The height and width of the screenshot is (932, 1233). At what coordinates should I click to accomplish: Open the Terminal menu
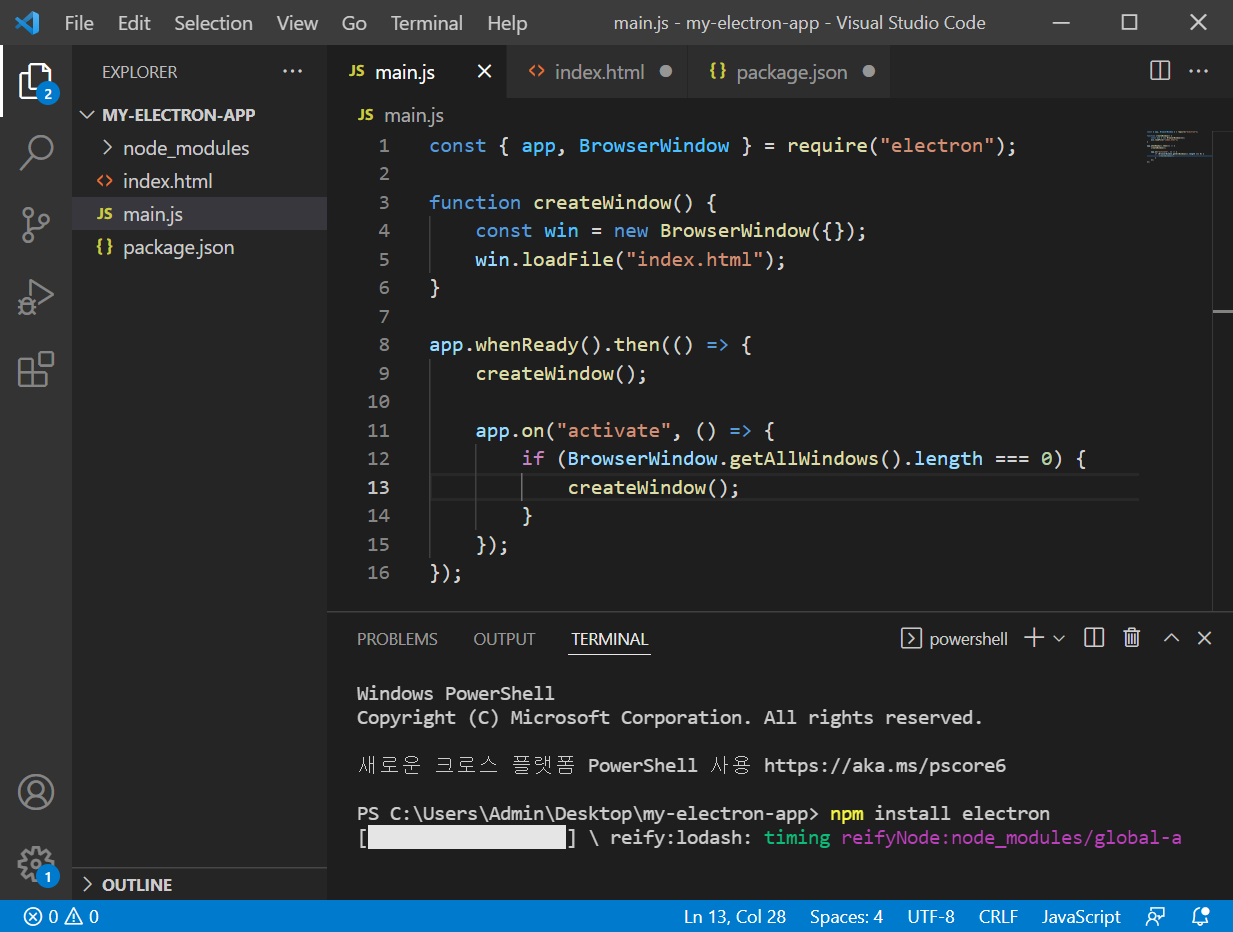click(427, 22)
